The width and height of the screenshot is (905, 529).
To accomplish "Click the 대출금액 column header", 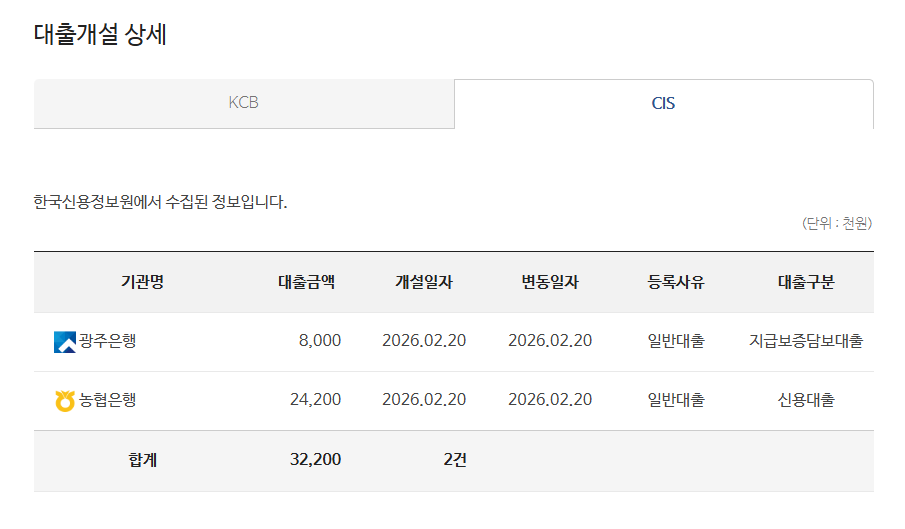I will point(306,282).
